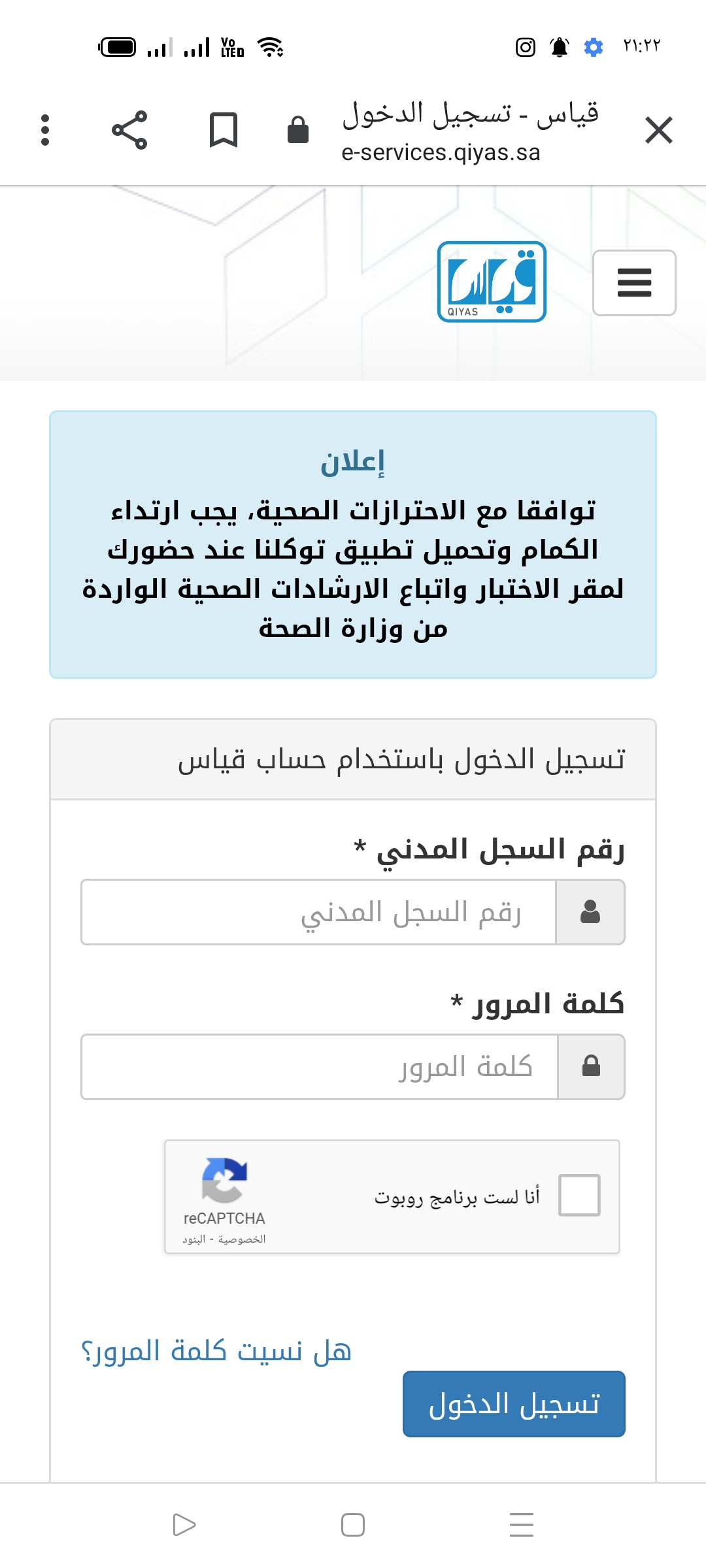706x1568 pixels.
Task: Check the reCAPTCHA 'أنا لست برنامج روبوت' box
Action: [579, 1195]
